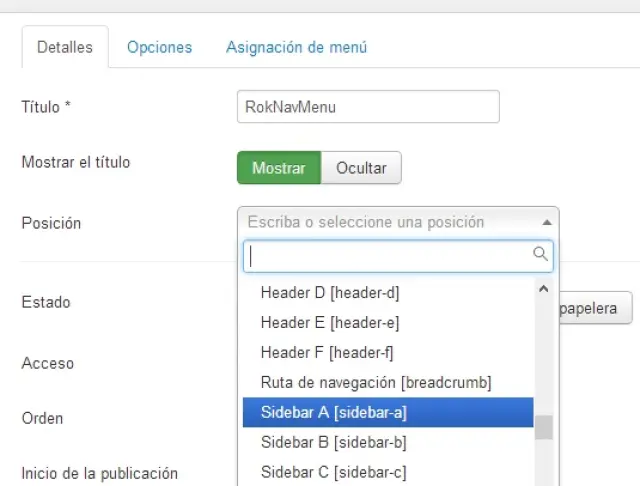Set title display to Mostrar
The image size is (640, 486).
[278, 168]
